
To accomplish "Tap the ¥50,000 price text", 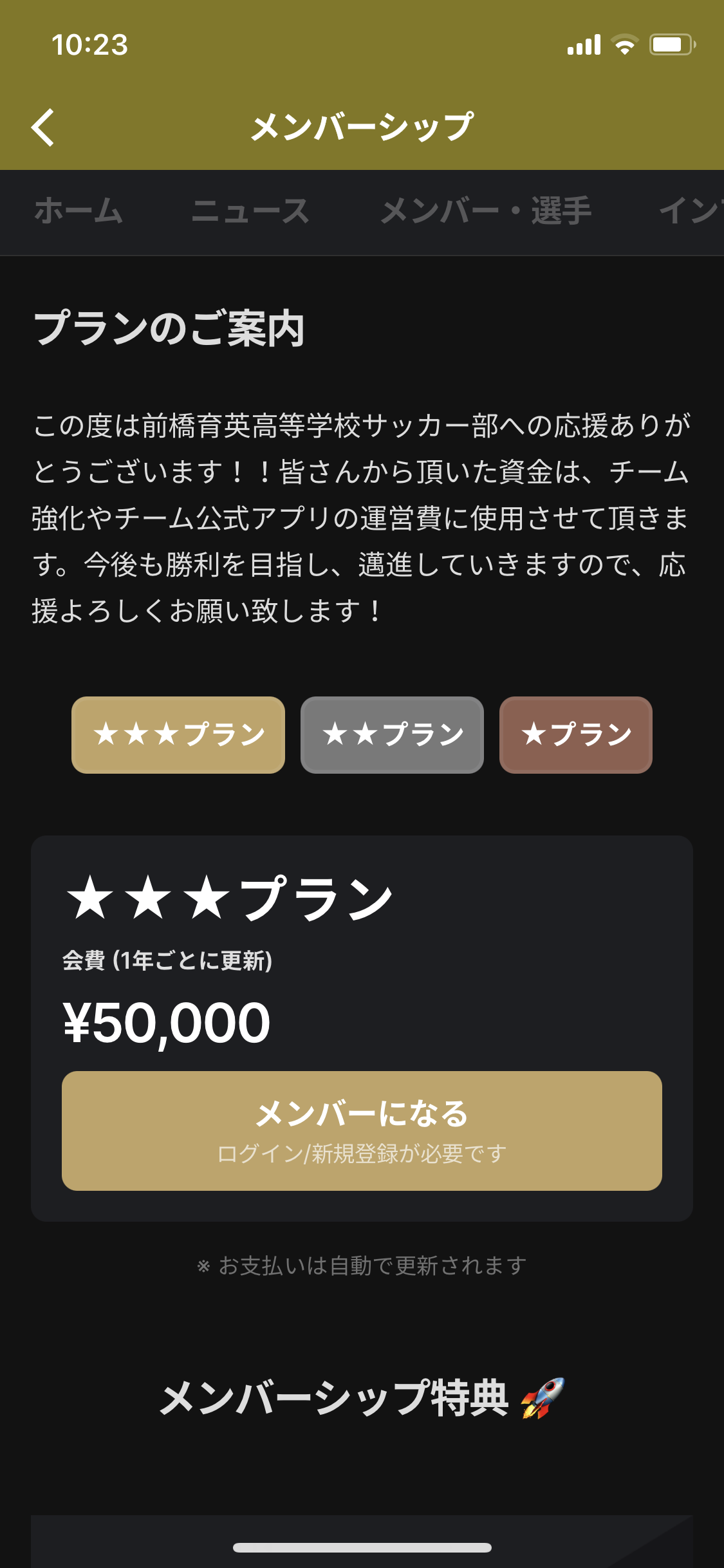I will pyautogui.click(x=167, y=1023).
